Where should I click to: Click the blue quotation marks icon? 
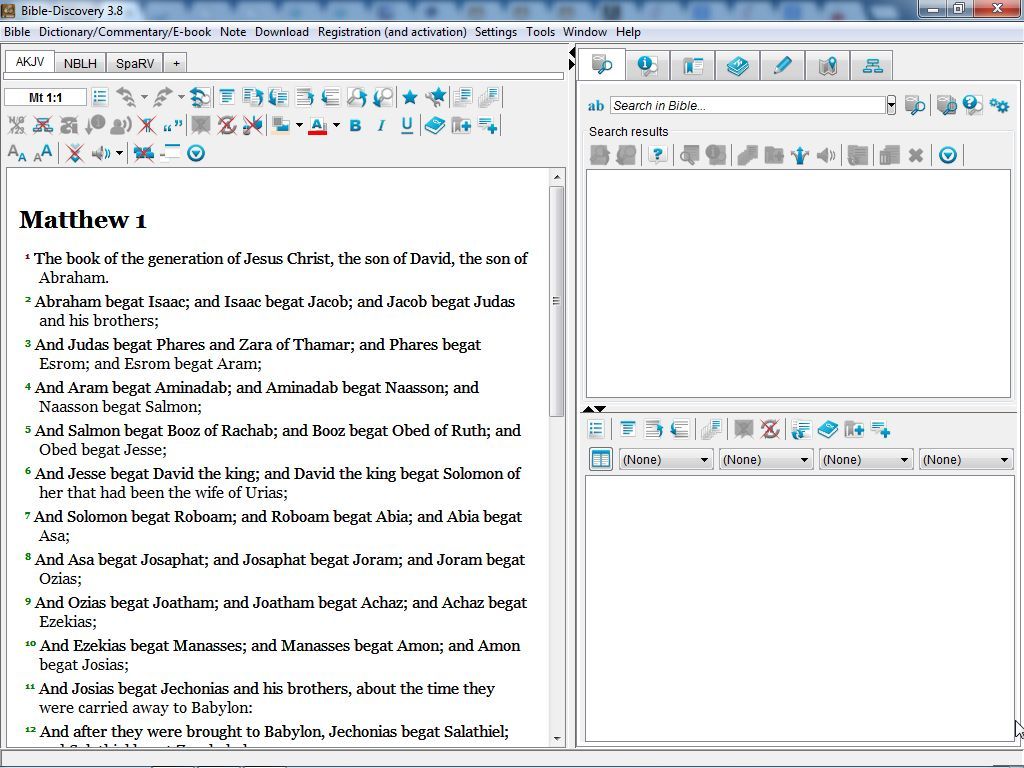[x=173, y=125]
